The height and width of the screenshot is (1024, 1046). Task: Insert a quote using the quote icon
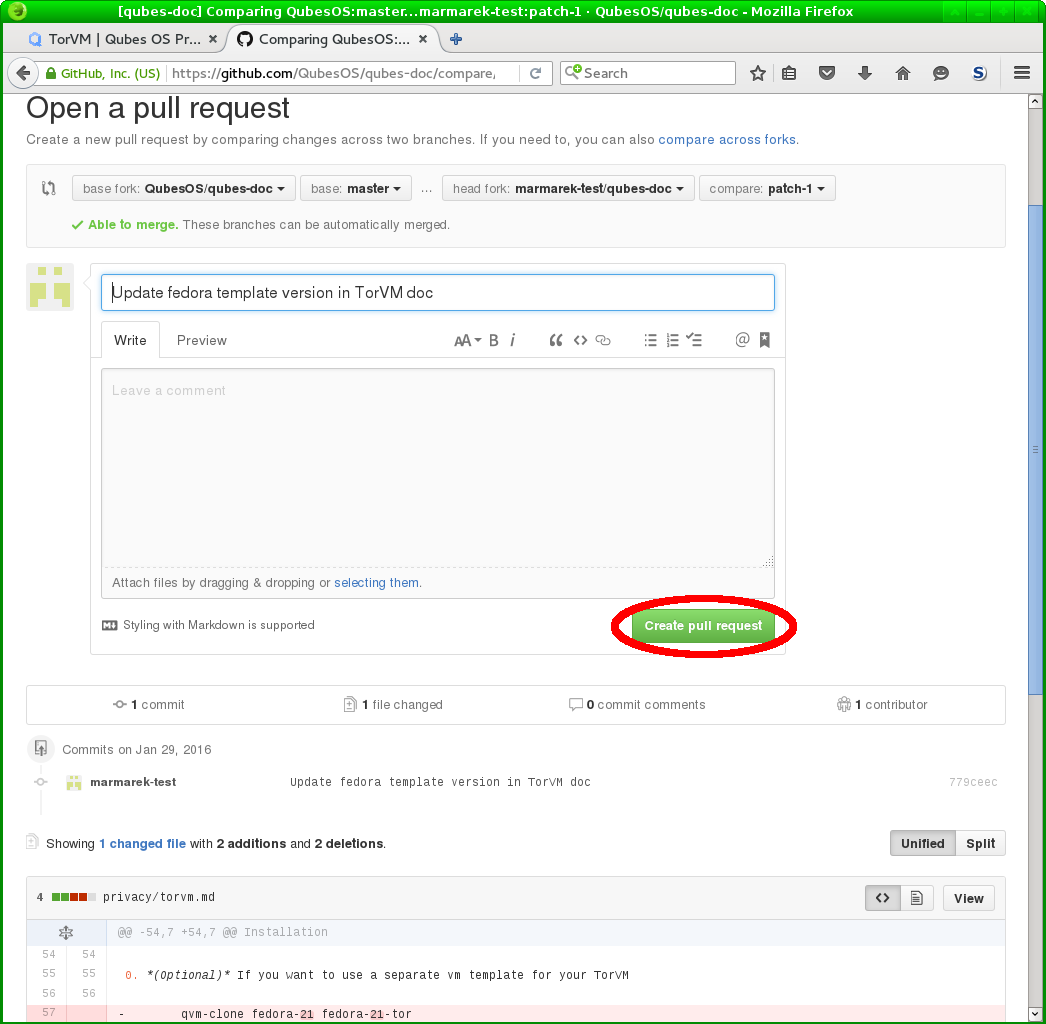pos(556,341)
